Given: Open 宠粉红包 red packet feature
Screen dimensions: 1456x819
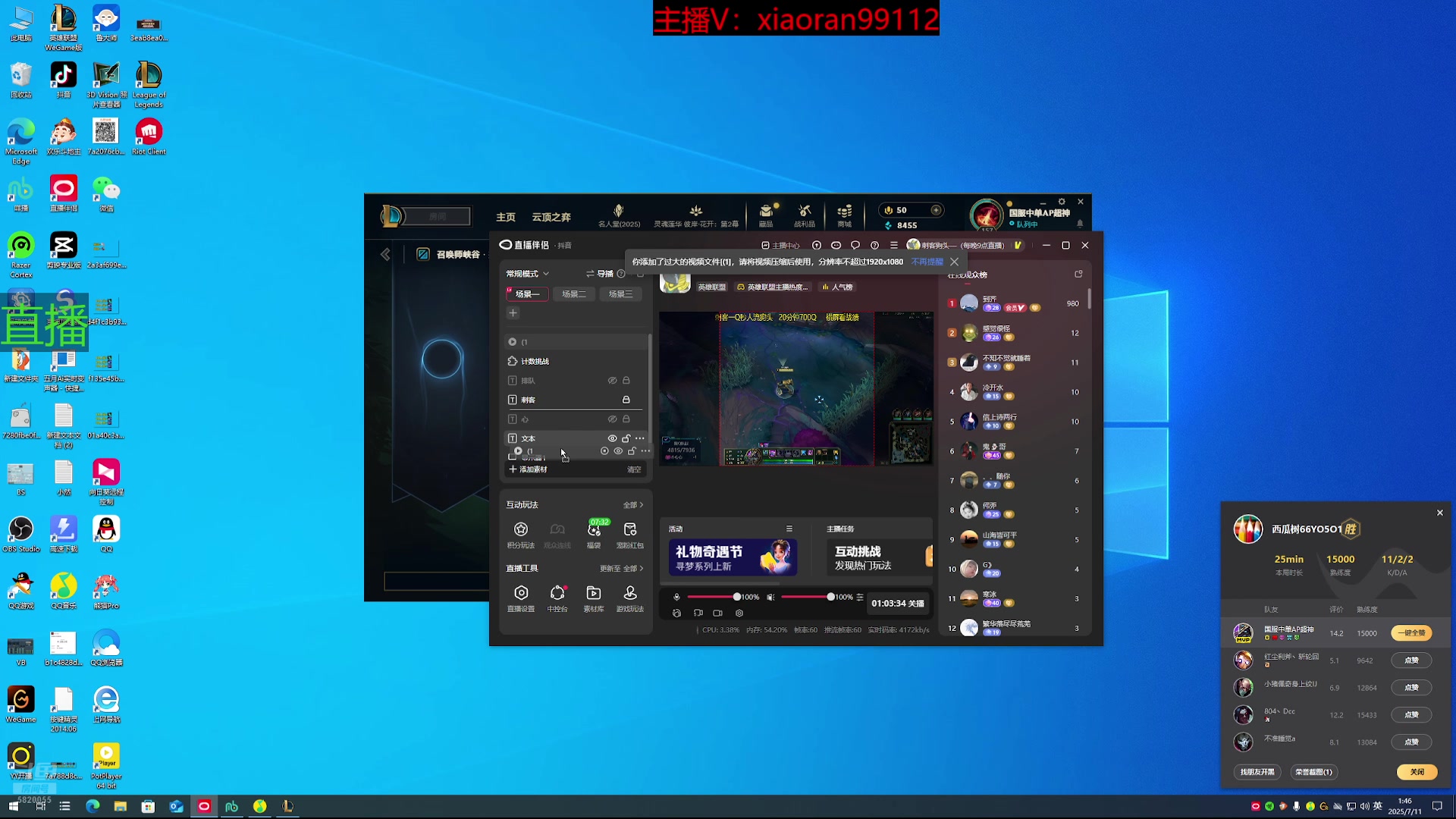Looking at the screenshot, I should pyautogui.click(x=629, y=535).
